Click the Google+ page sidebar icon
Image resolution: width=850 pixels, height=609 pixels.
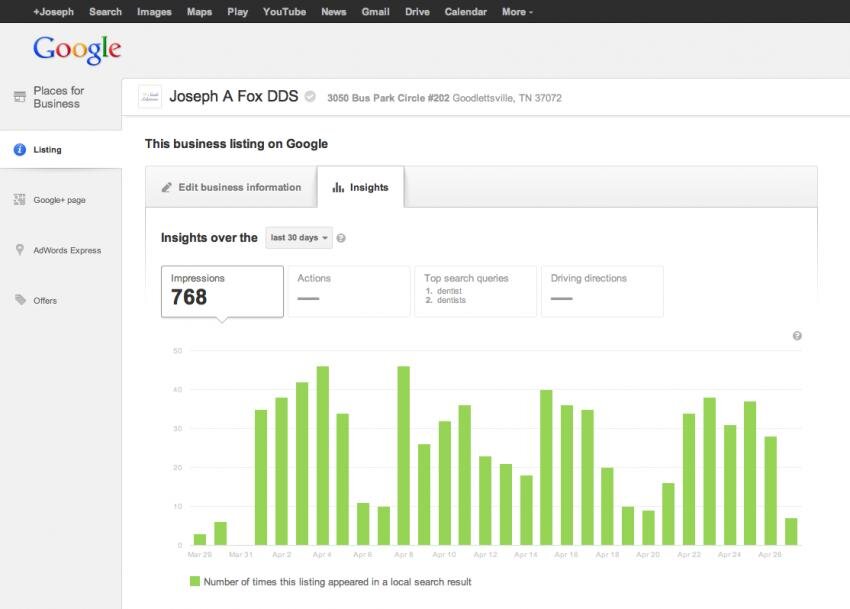coord(20,200)
